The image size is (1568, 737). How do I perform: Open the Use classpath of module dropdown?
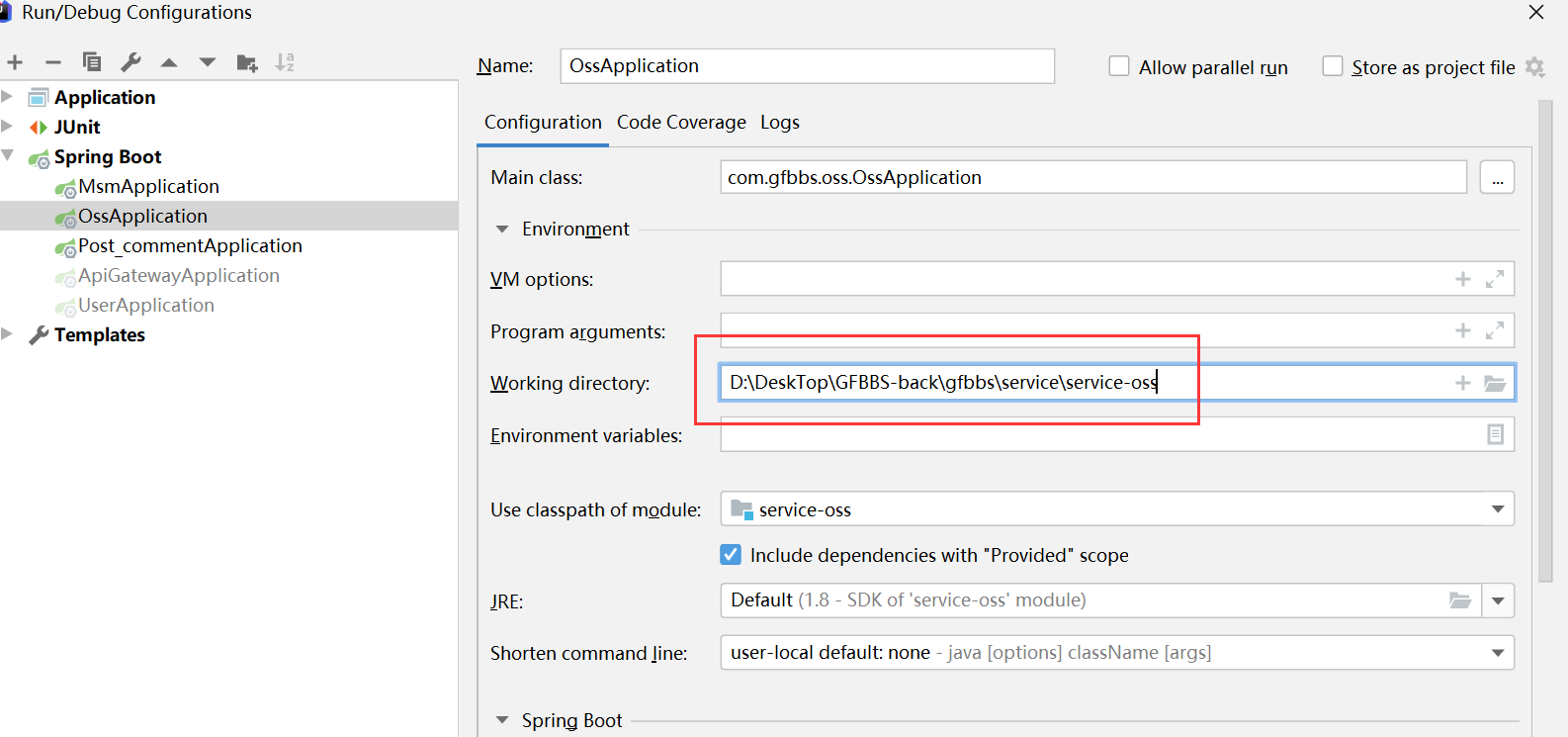tap(1498, 509)
